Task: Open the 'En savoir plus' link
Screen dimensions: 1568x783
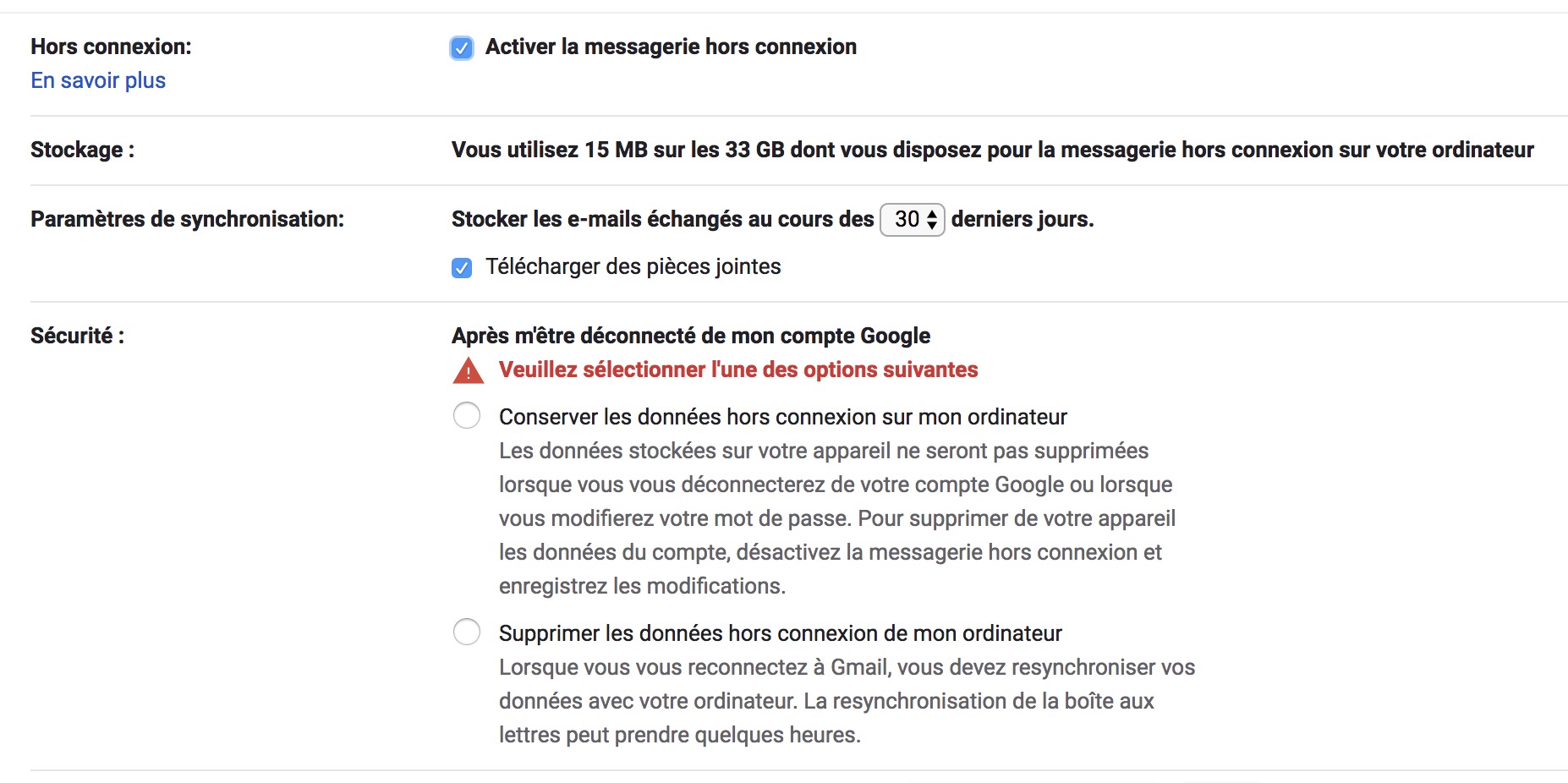Action: pos(98,80)
